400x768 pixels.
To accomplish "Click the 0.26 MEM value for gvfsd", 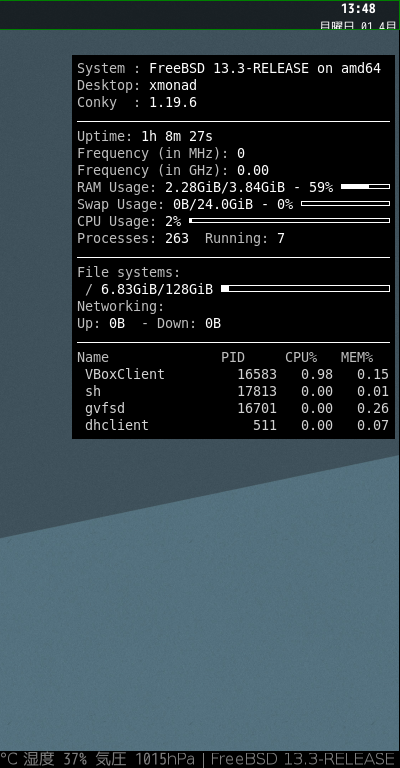I will pyautogui.click(x=373, y=408).
